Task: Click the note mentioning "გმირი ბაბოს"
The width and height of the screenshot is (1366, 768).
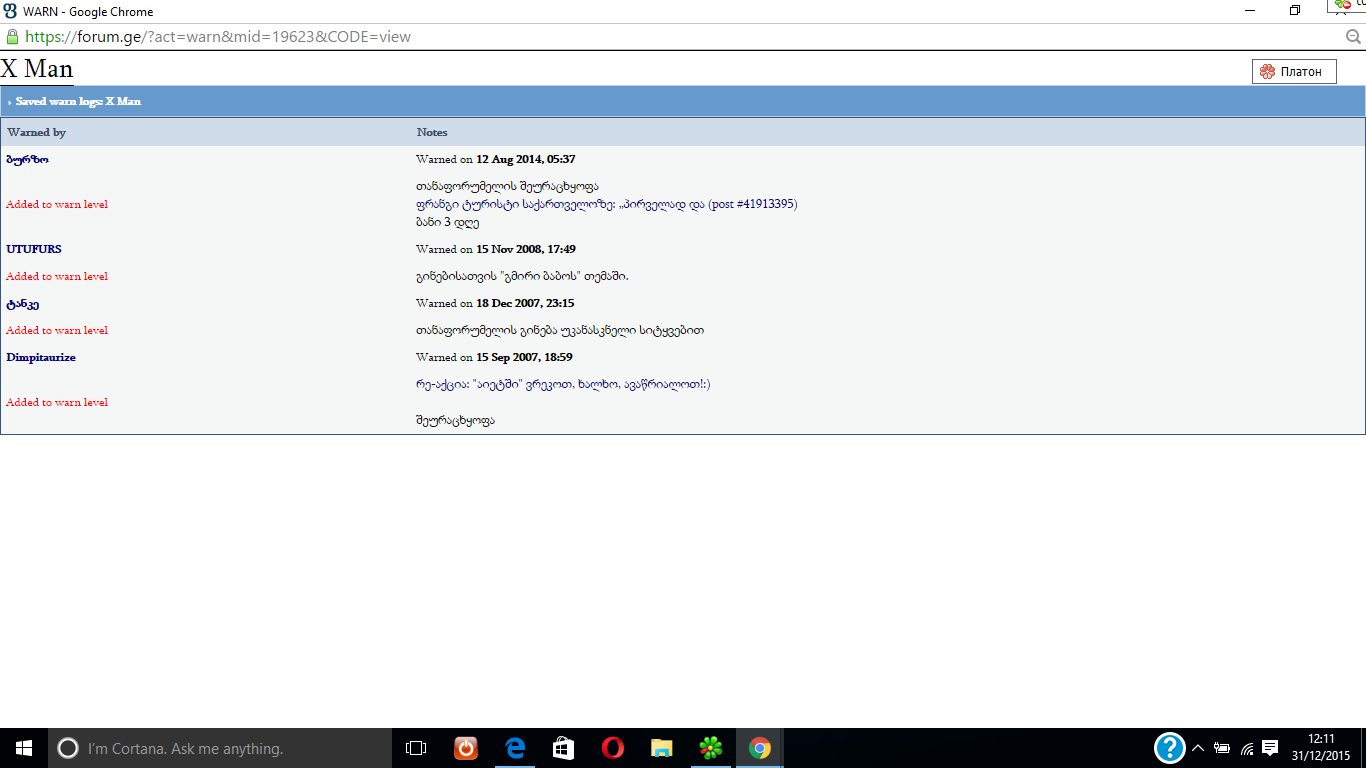Action: click(522, 276)
